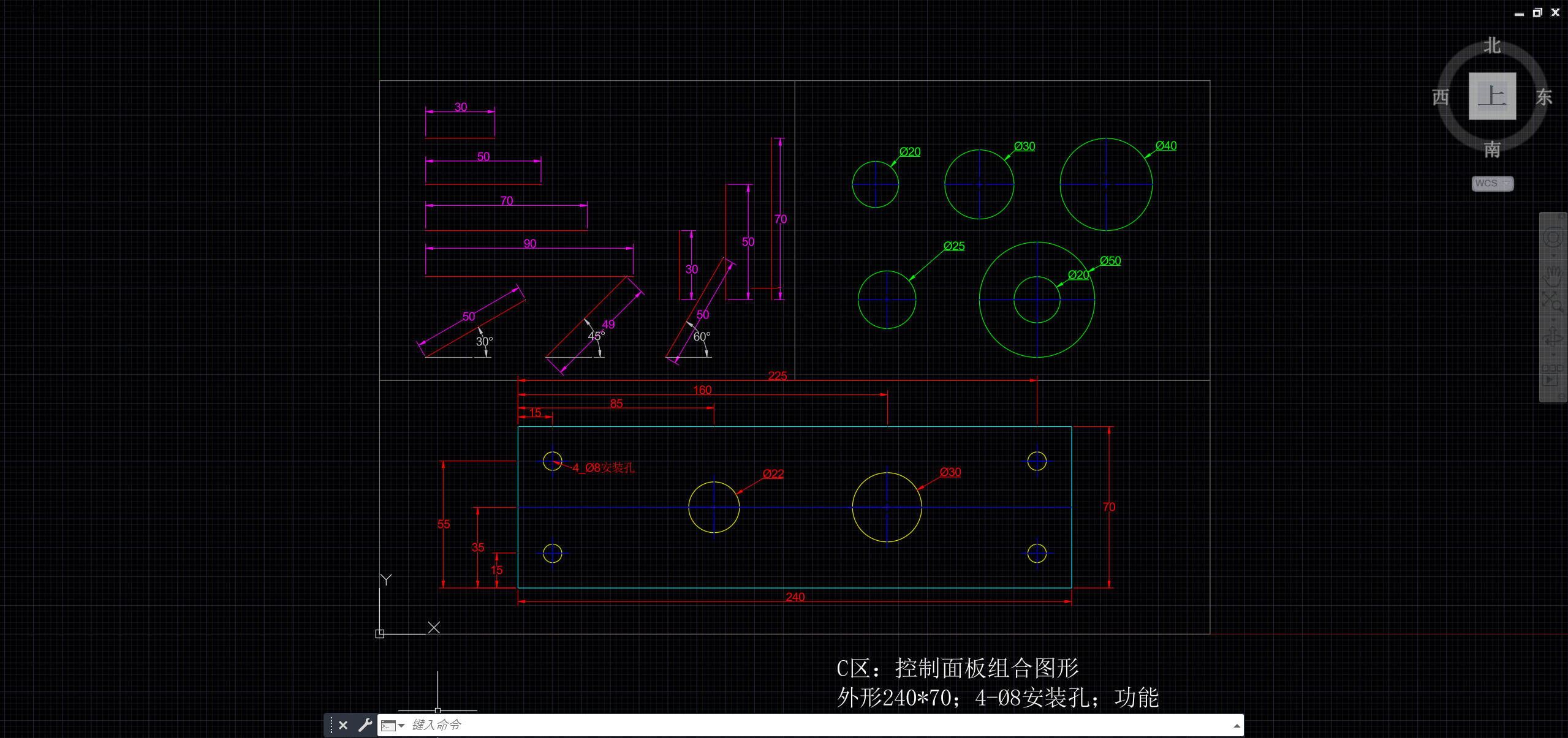Select the top face of the ViewCube
The image size is (1568, 738).
point(1492,96)
